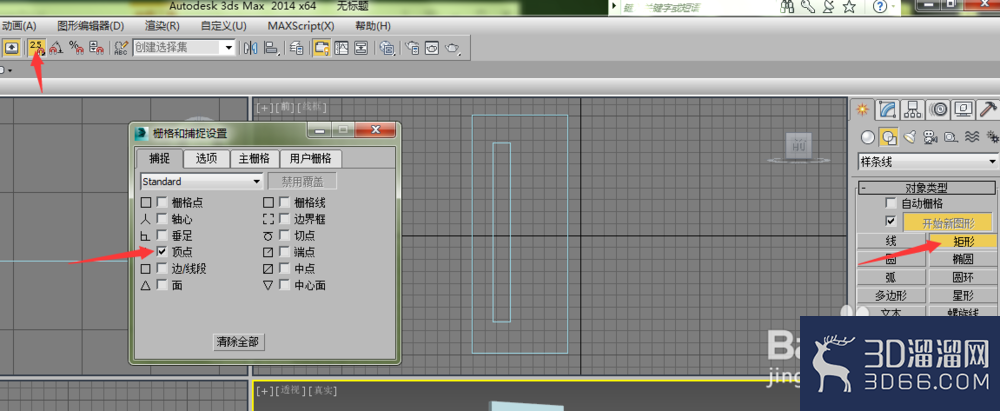Open the Curve Editor icon
Viewport: 1000px width, 411px height.
tap(341, 48)
